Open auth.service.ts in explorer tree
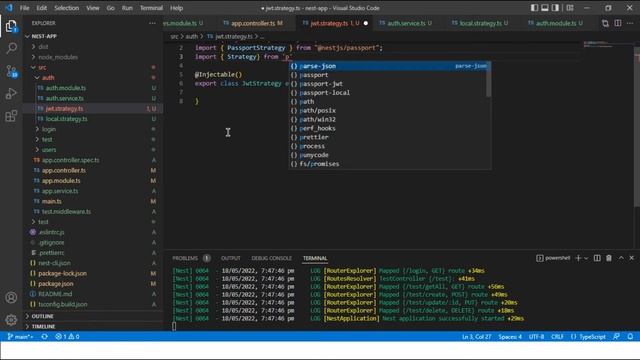This screenshot has height=360, width=640. pos(64,98)
